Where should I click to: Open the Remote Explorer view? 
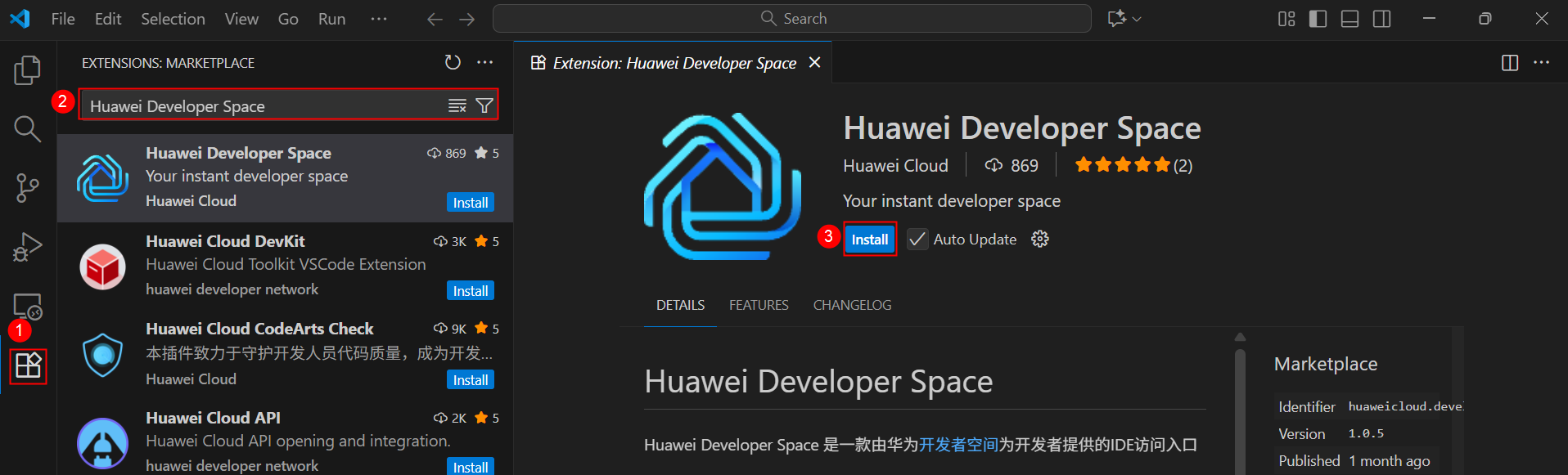27,306
